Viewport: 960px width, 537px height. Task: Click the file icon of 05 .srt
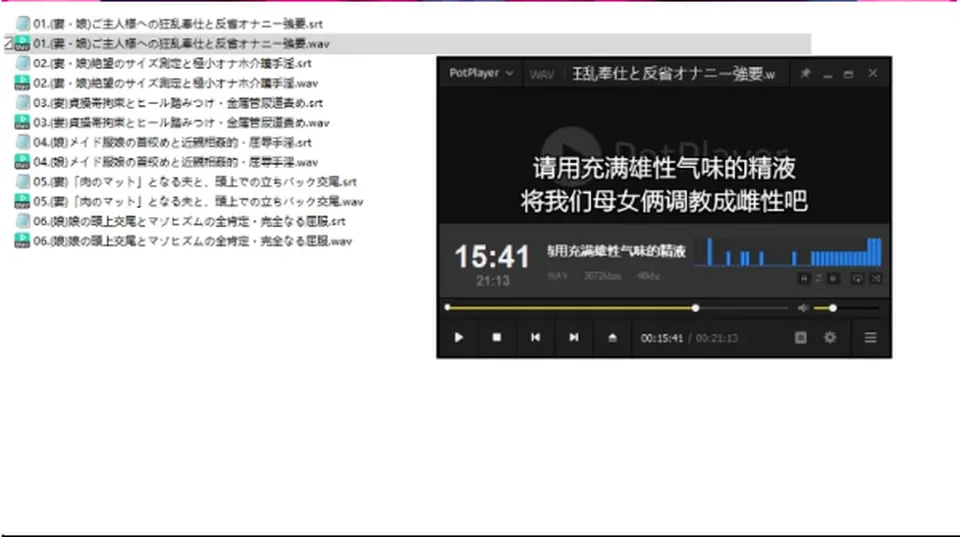click(x=23, y=181)
